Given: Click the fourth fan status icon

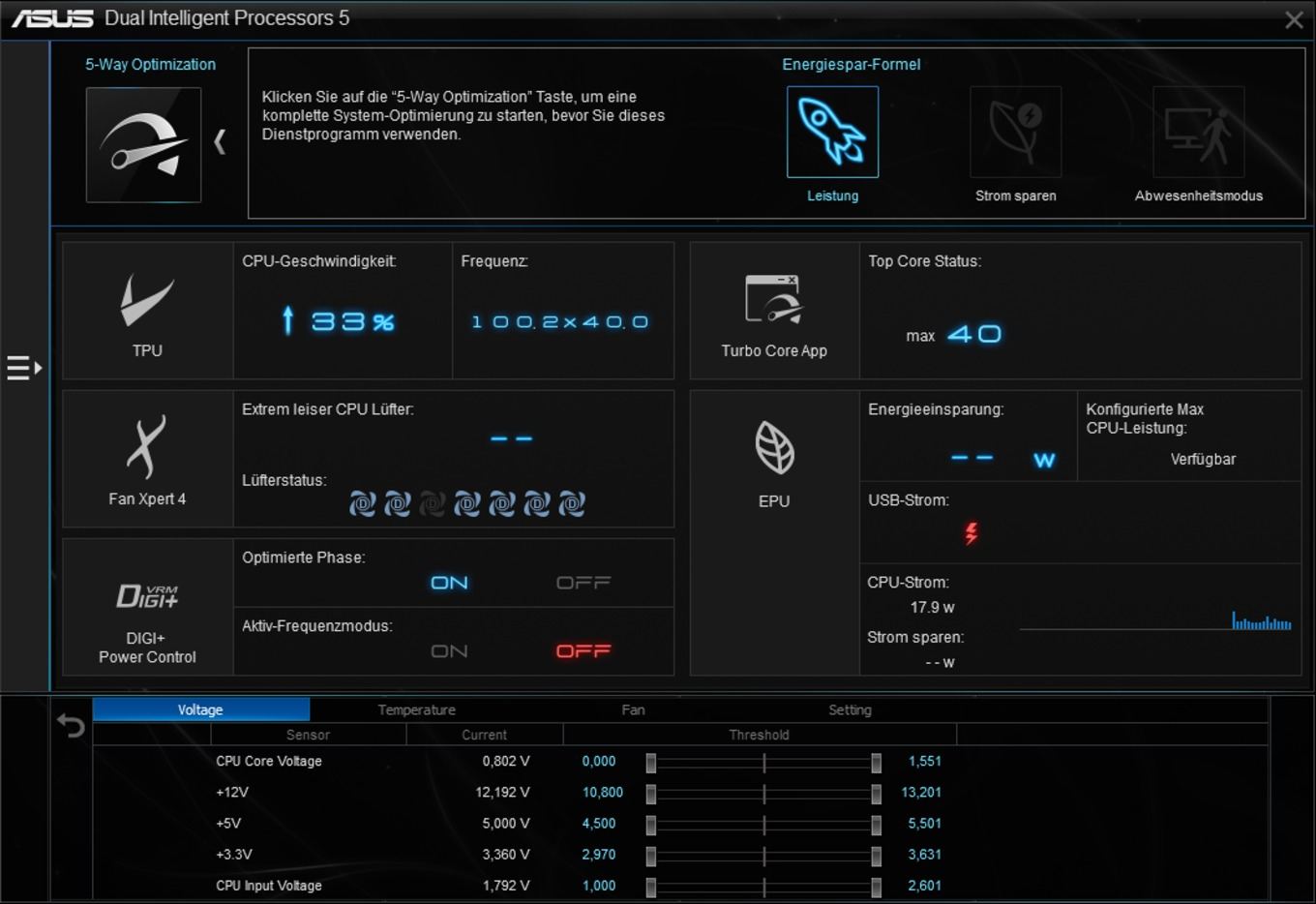Looking at the screenshot, I should [466, 503].
